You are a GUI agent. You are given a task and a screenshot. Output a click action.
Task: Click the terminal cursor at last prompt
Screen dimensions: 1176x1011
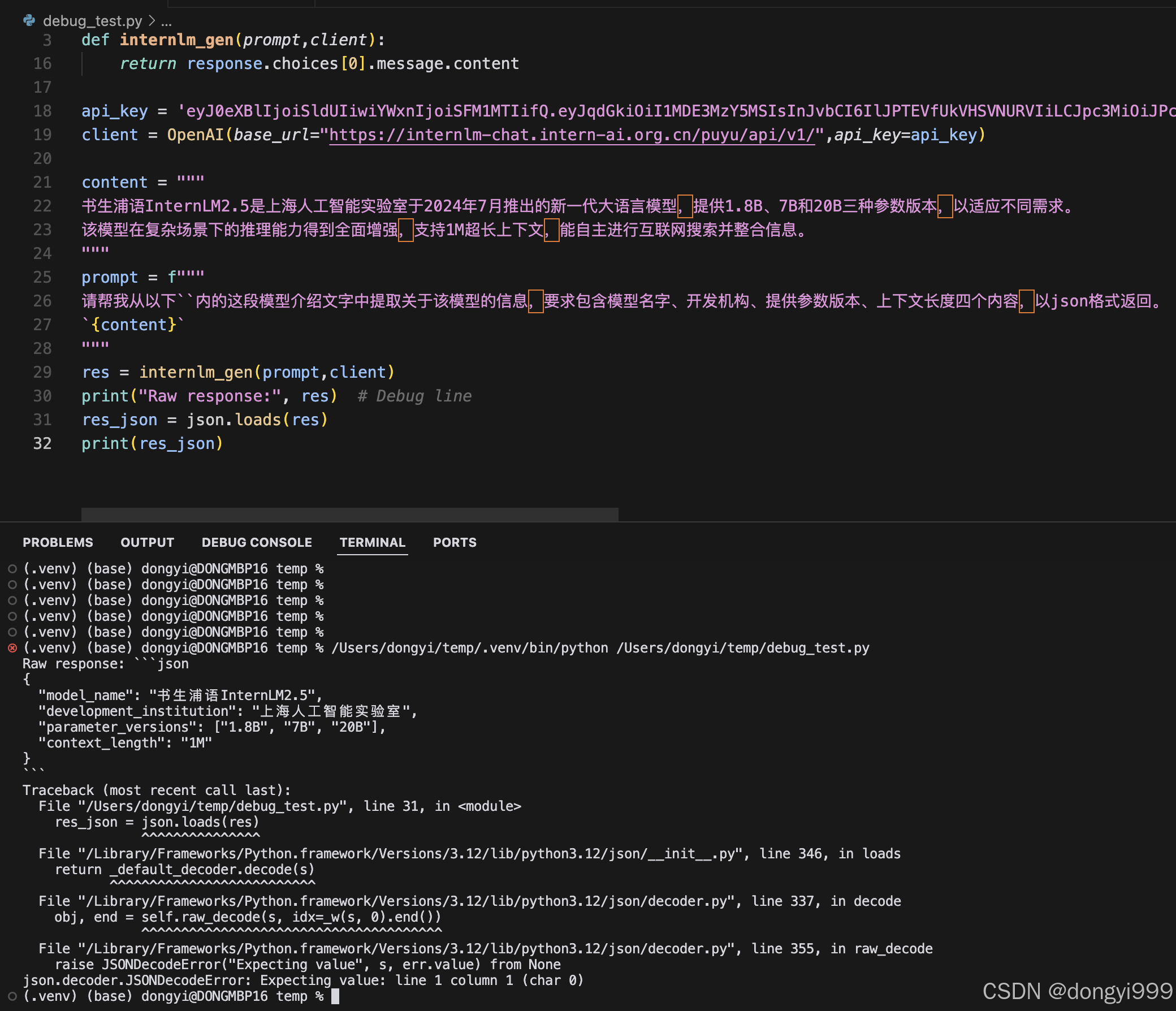point(335,996)
